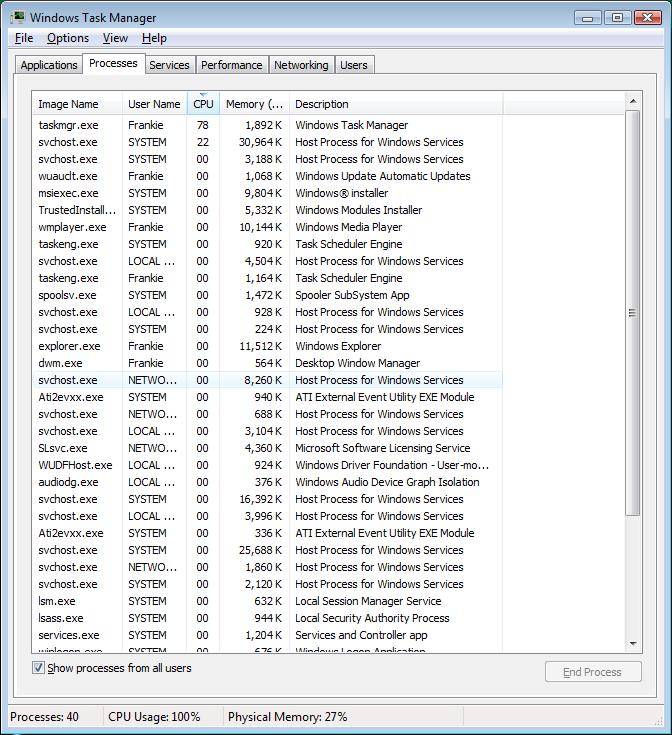Select the taskmgr.exe process row
This screenshot has height=735, width=672.
267,125
